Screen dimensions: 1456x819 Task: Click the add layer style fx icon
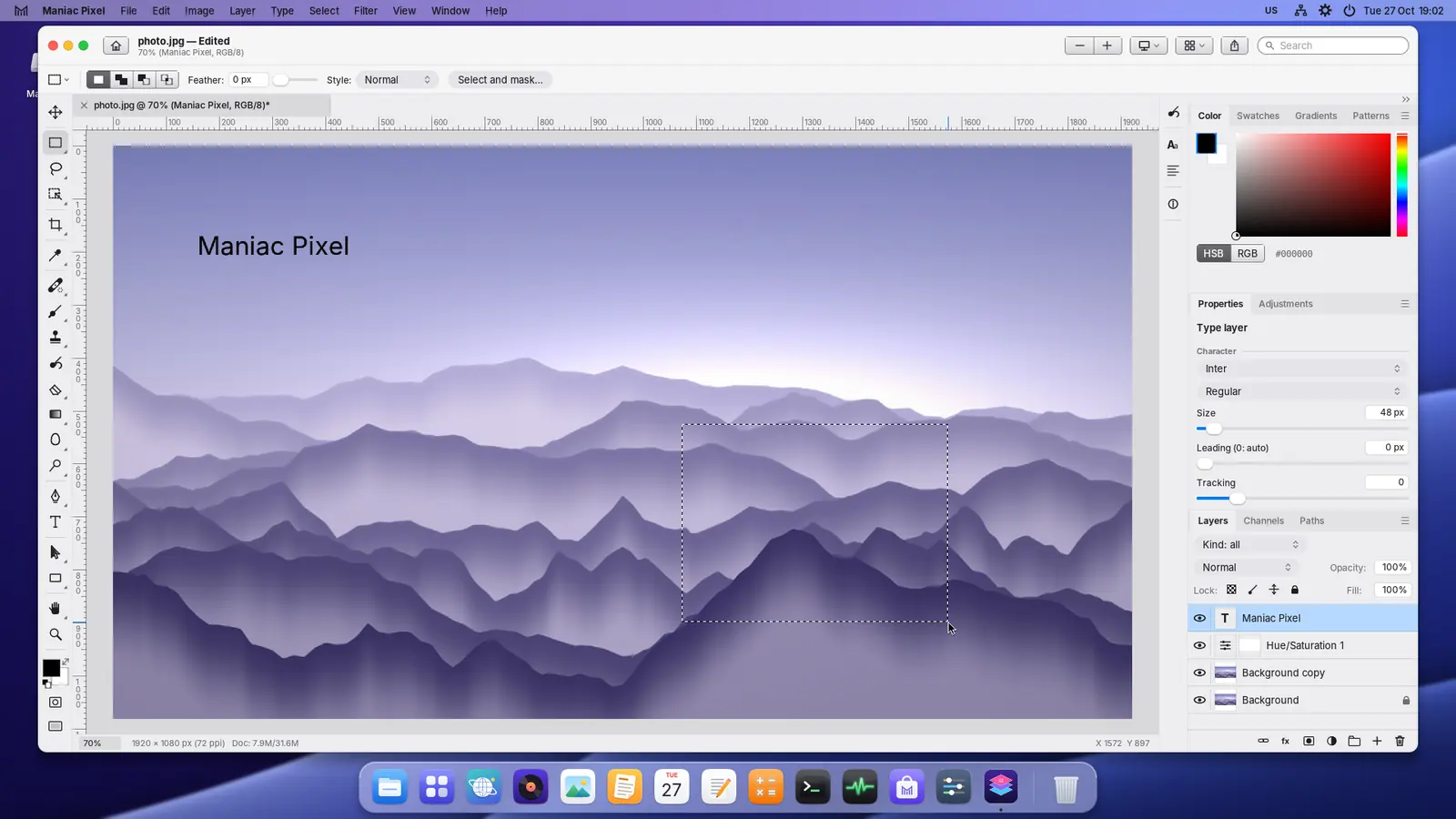[x=1286, y=741]
